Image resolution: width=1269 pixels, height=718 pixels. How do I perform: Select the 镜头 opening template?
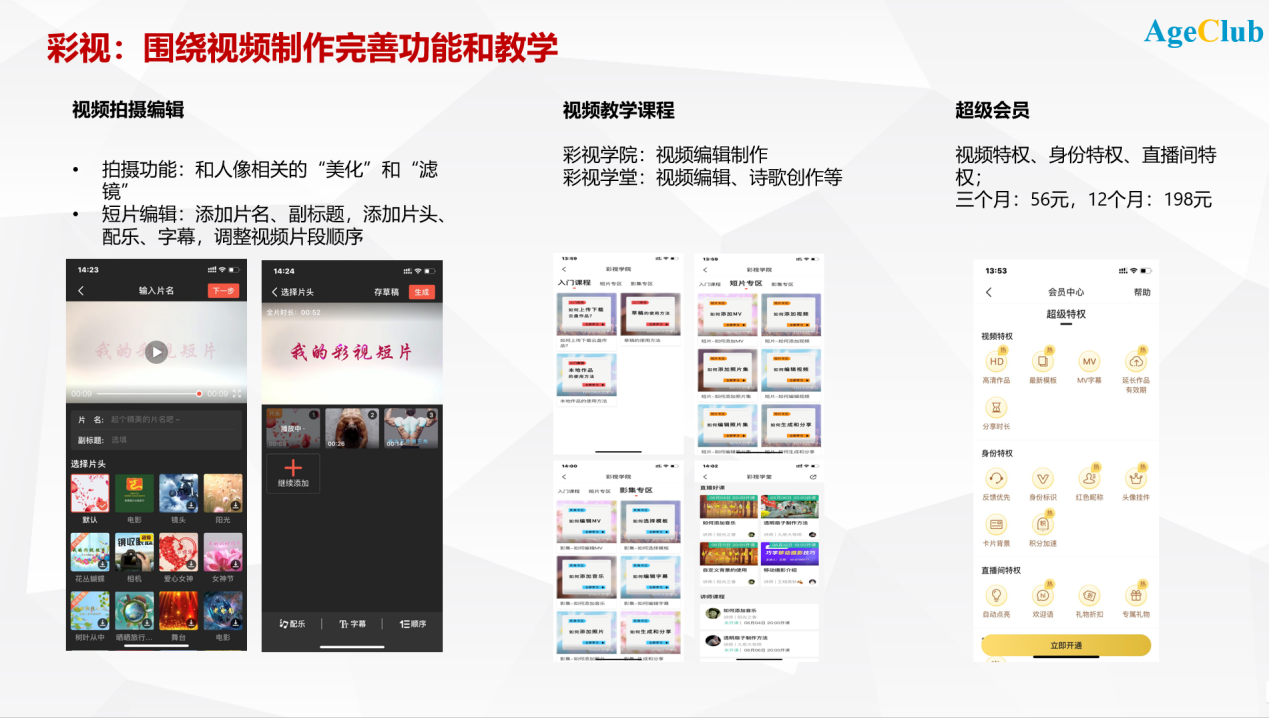(x=178, y=494)
